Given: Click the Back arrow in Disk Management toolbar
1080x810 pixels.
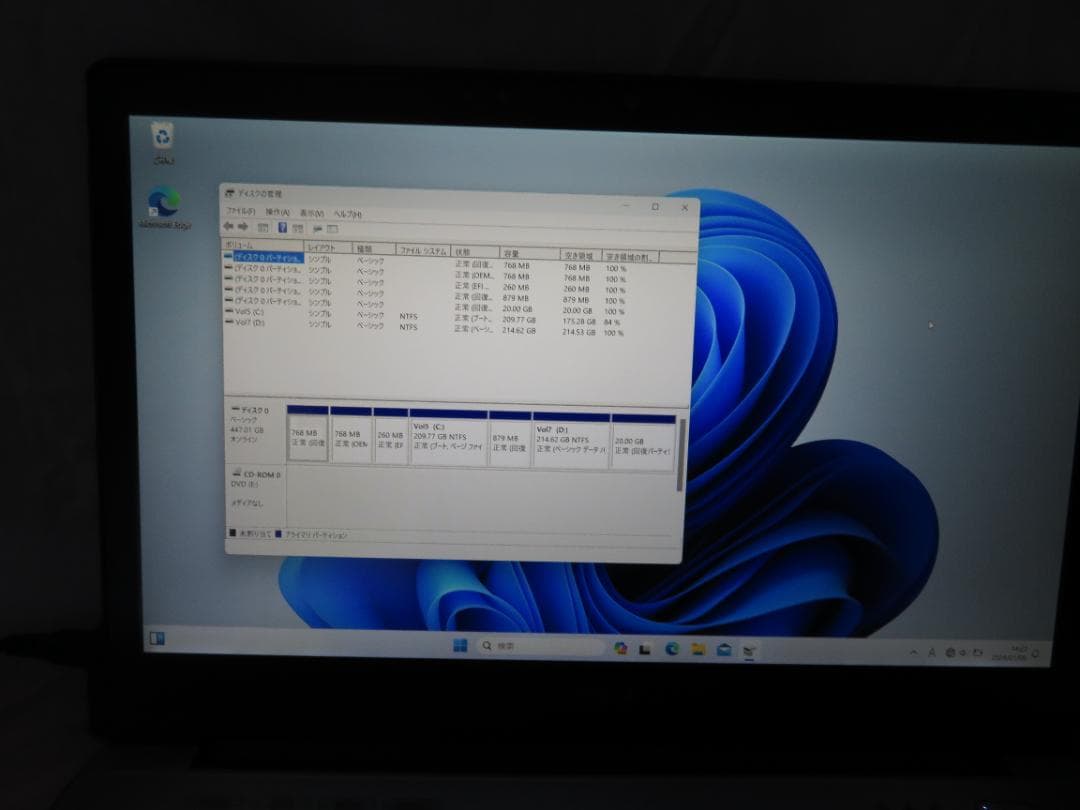Looking at the screenshot, I should pos(228,228).
